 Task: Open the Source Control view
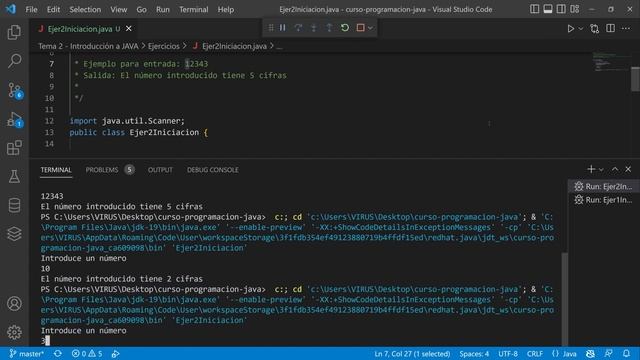click(x=15, y=90)
